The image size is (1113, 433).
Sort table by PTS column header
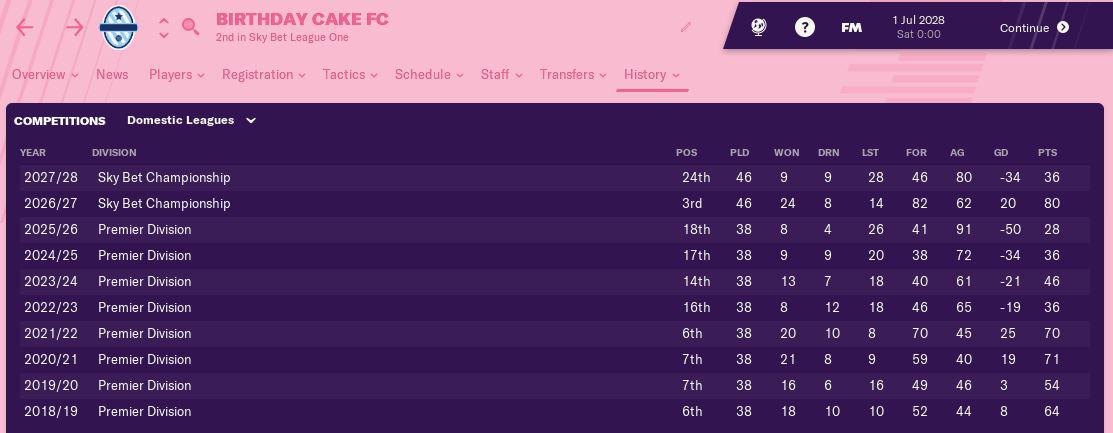point(1047,153)
